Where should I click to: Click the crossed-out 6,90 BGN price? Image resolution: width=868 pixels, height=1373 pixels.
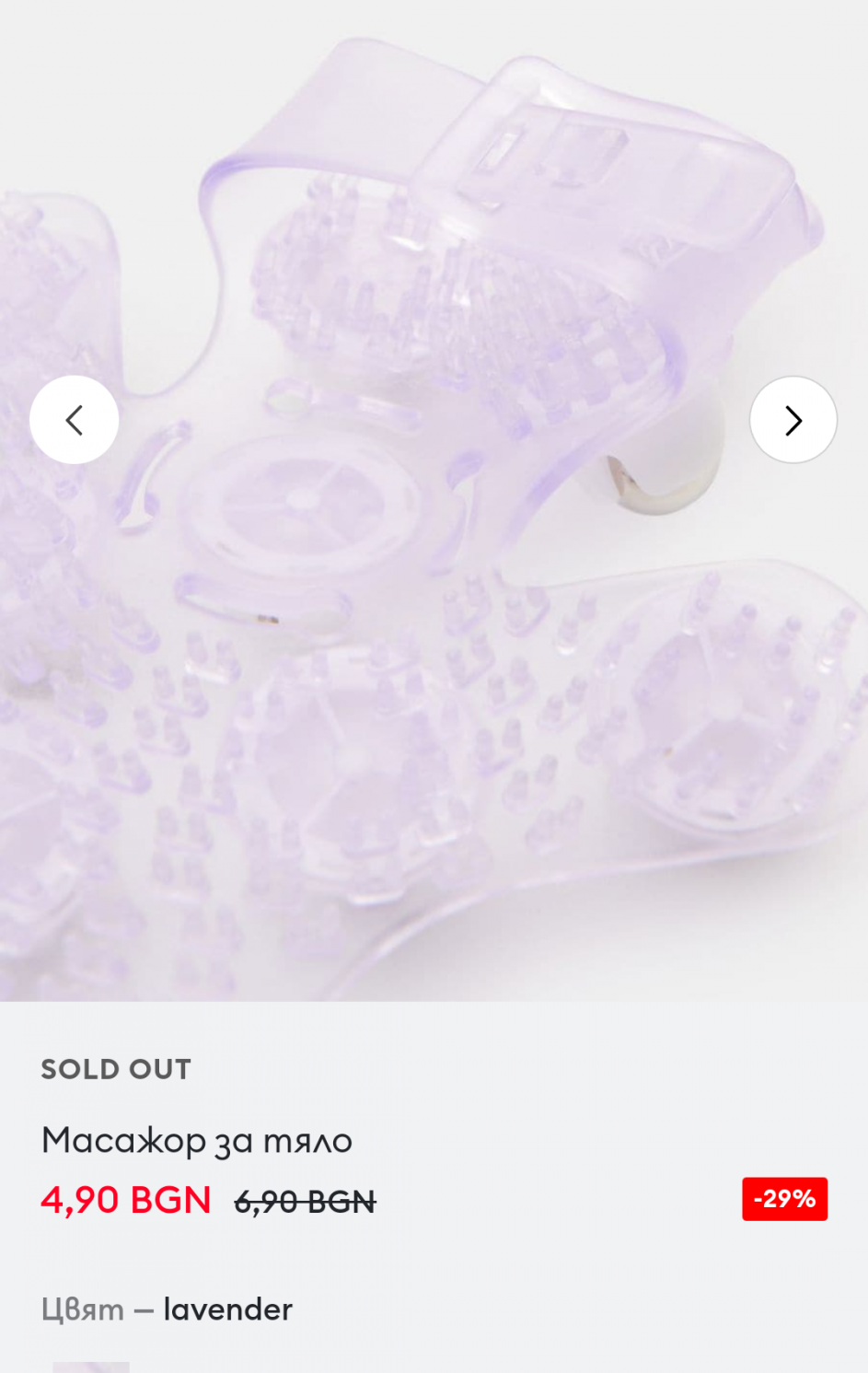coord(305,1202)
